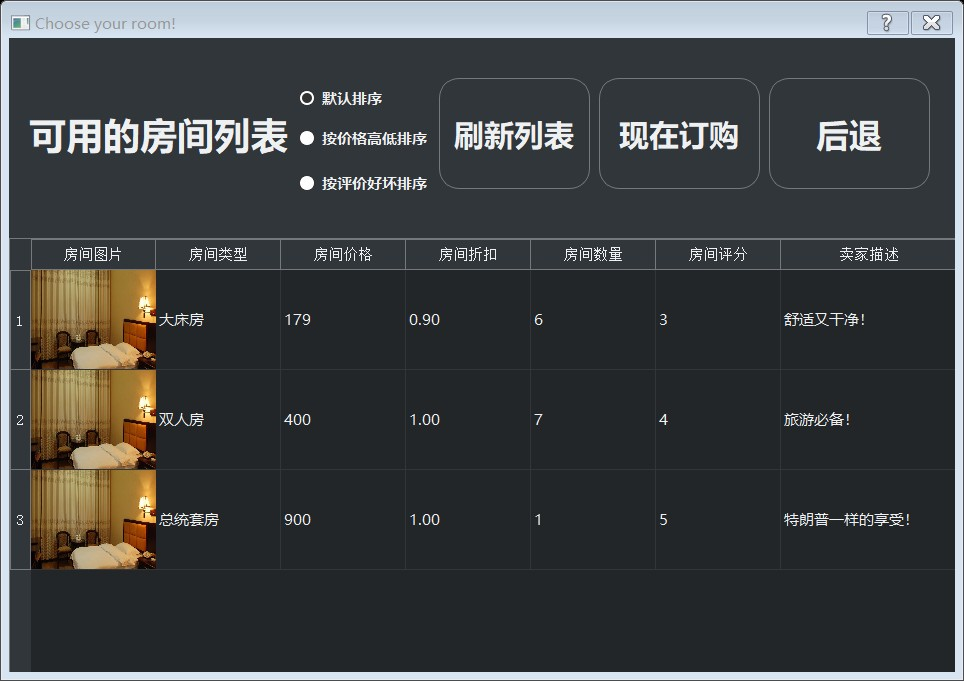
Task: Click the table's top-left corner select-all button
Action: click(x=20, y=254)
